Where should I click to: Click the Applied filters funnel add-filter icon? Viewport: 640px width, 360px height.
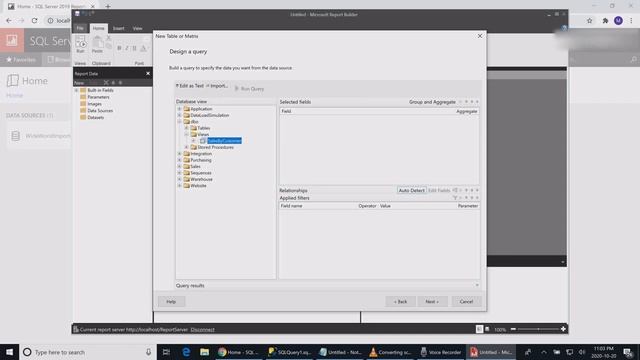(x=455, y=198)
